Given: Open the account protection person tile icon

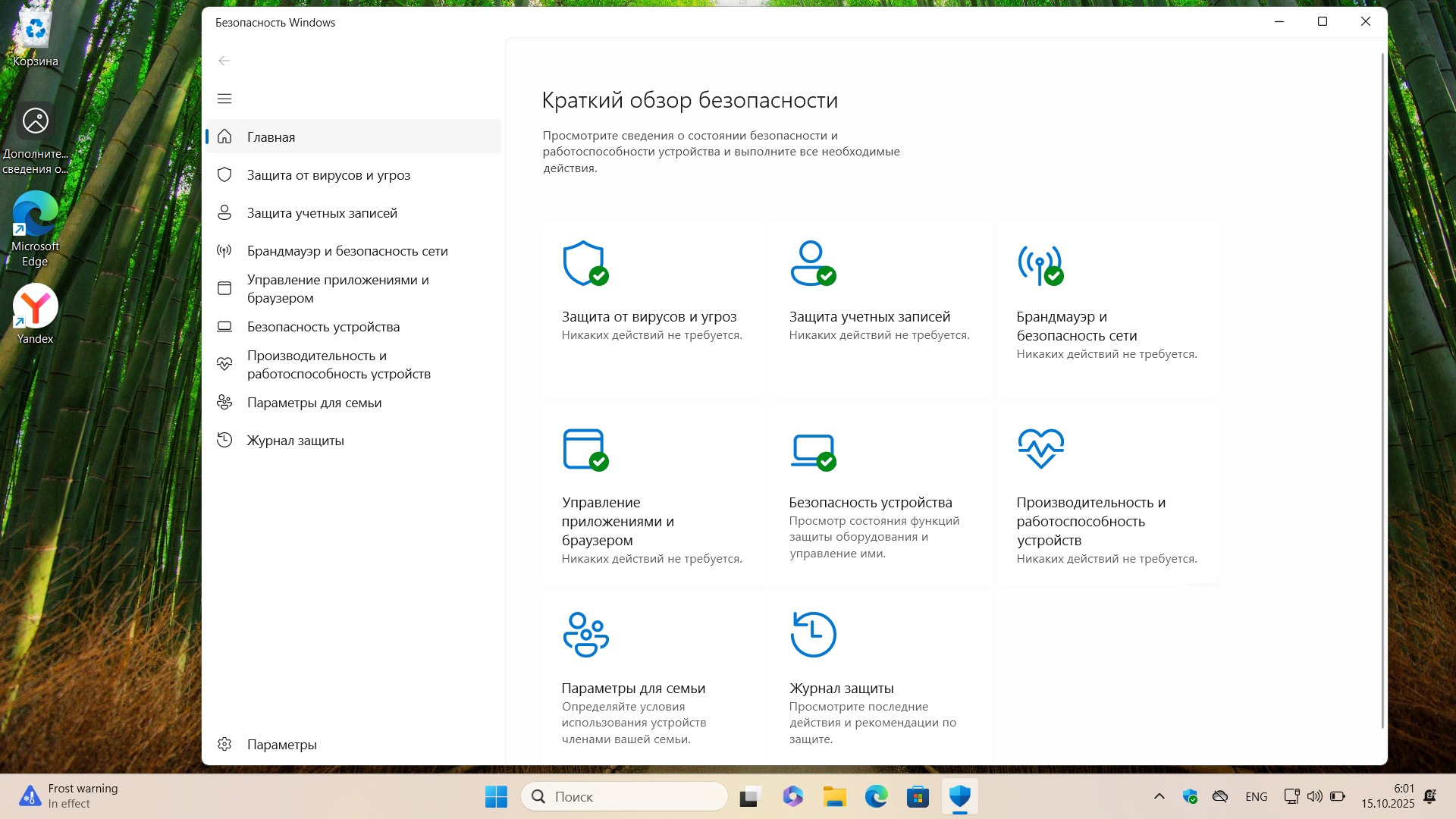Looking at the screenshot, I should 812,263.
